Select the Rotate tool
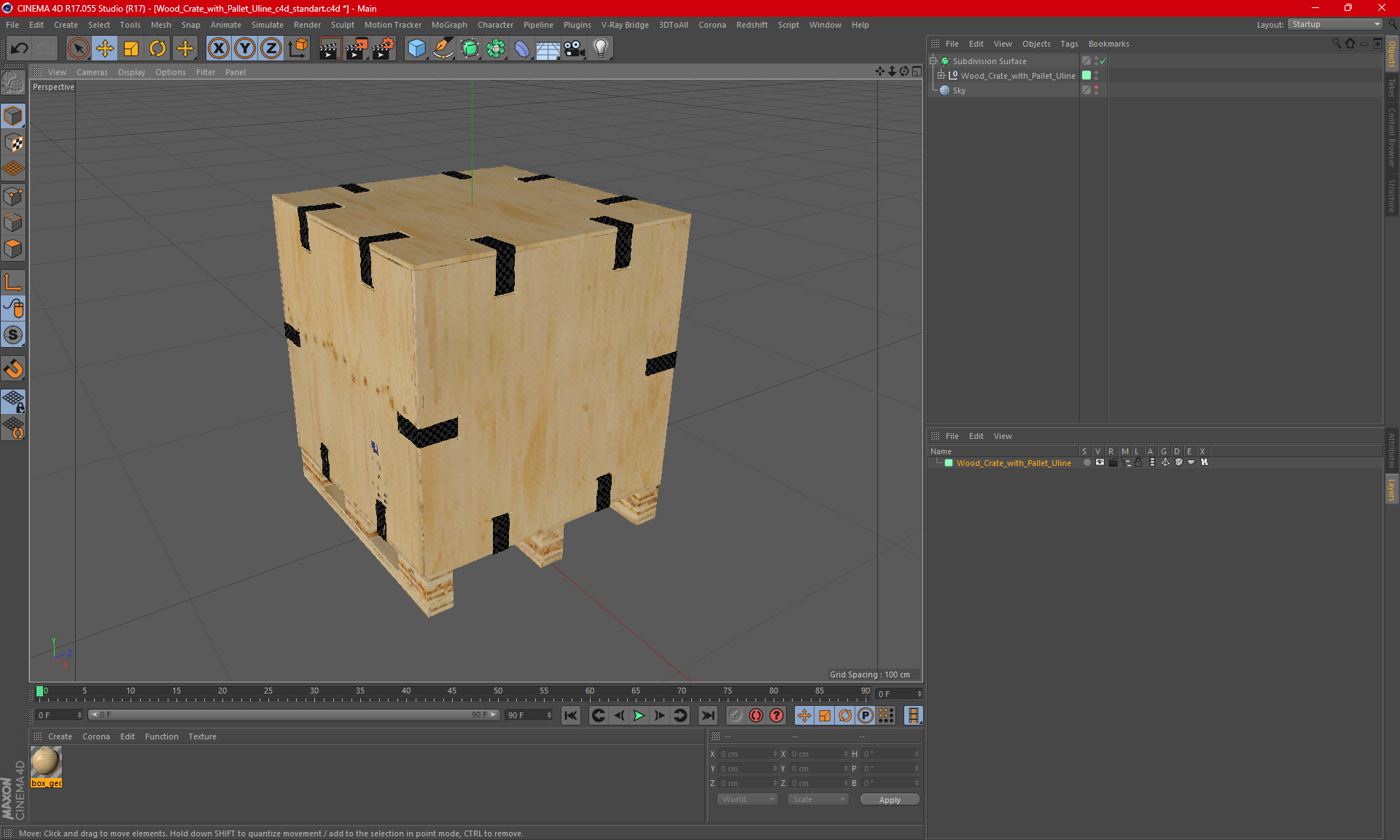 [x=157, y=48]
